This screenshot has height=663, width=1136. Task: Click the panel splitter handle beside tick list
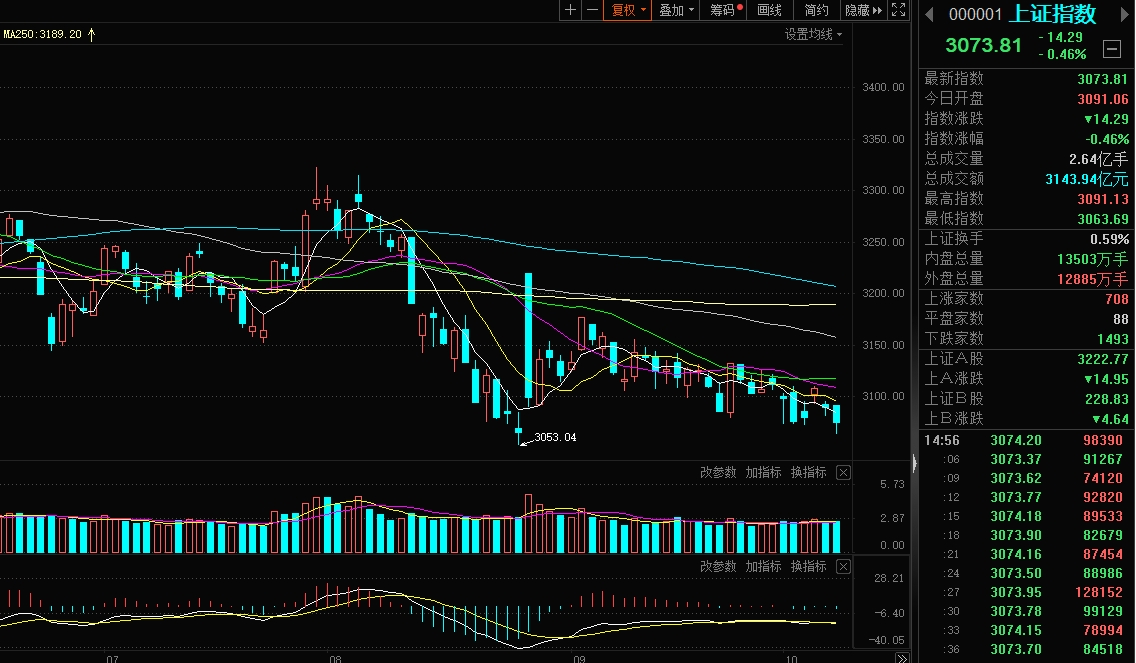(x=914, y=462)
